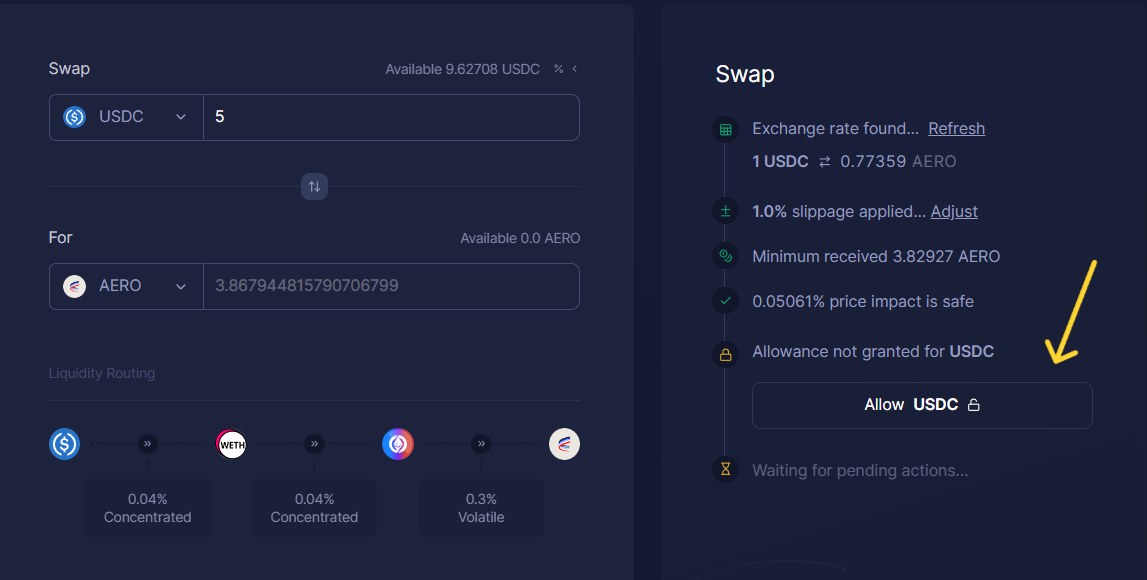Click the USDC amount input field showing 5

point(390,116)
